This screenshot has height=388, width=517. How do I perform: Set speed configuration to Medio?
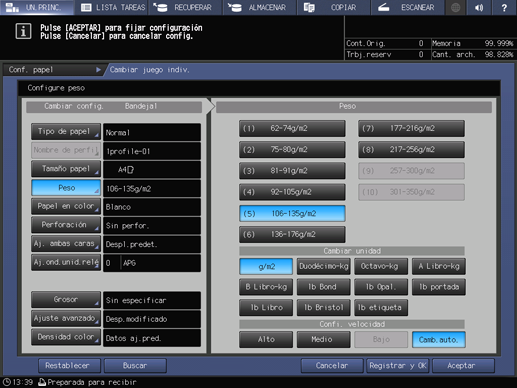[324, 340]
